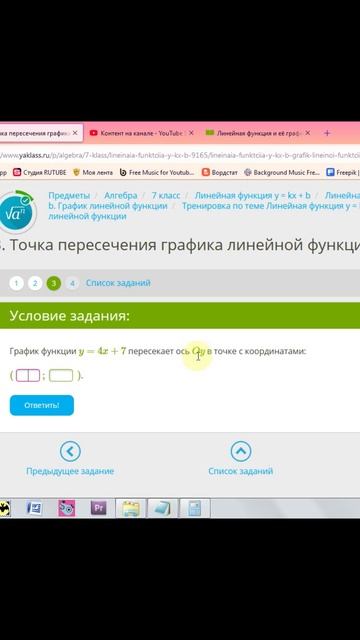Open bottom Список заданий link
Viewport: 360px width, 640px height.
(241, 471)
